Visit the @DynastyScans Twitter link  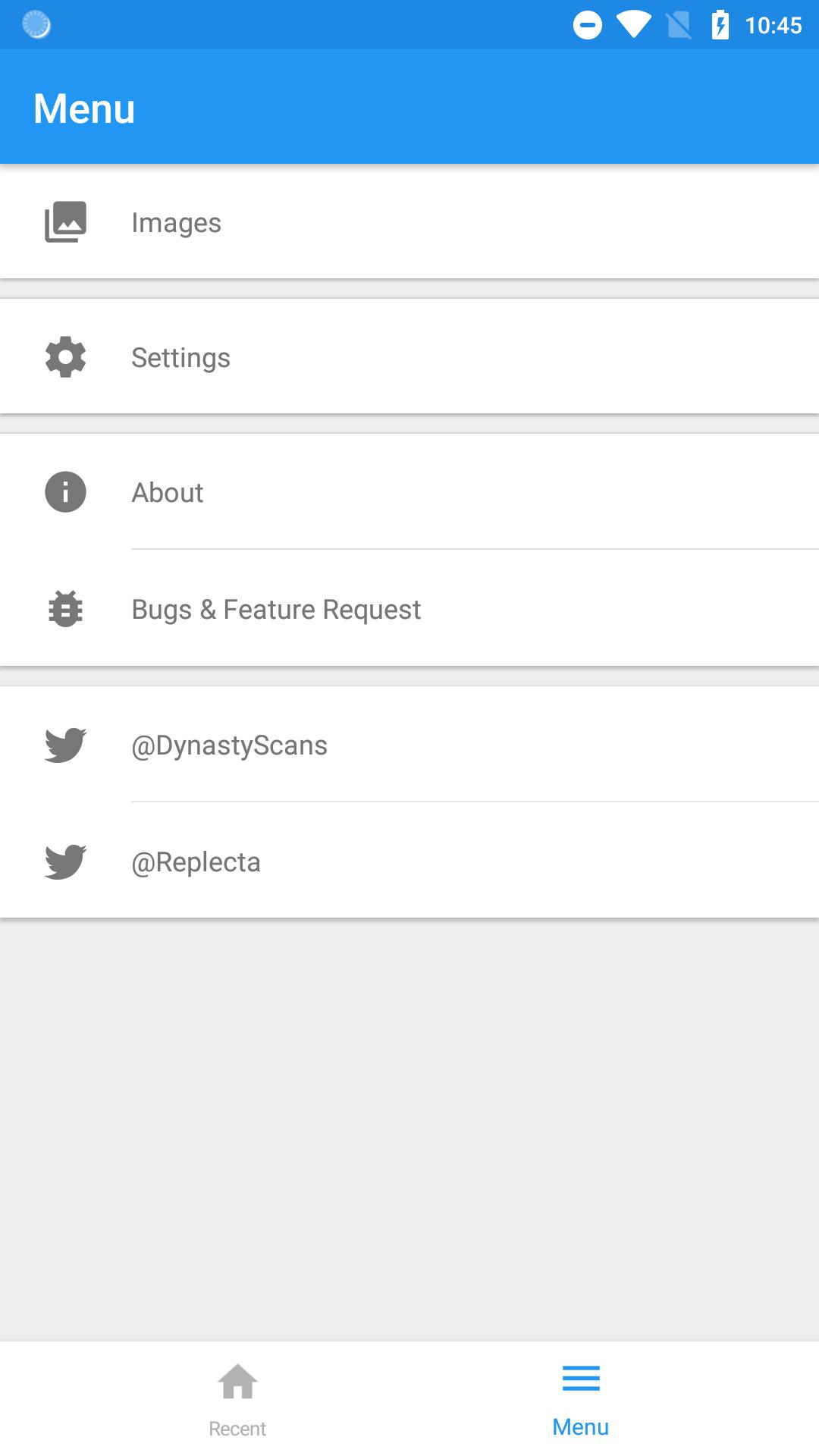(229, 745)
